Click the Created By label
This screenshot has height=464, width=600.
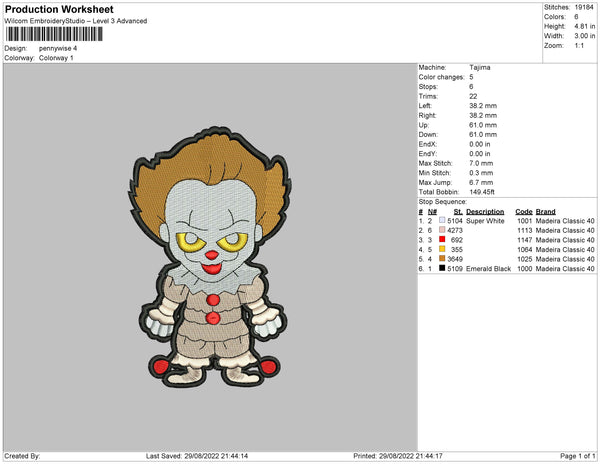(x=22, y=456)
